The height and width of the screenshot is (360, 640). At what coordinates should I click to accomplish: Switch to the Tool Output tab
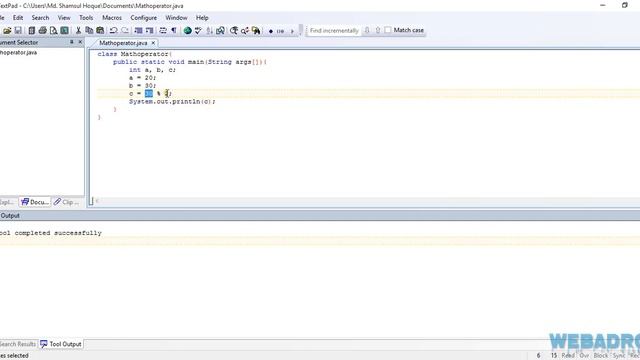pyautogui.click(x=61, y=344)
